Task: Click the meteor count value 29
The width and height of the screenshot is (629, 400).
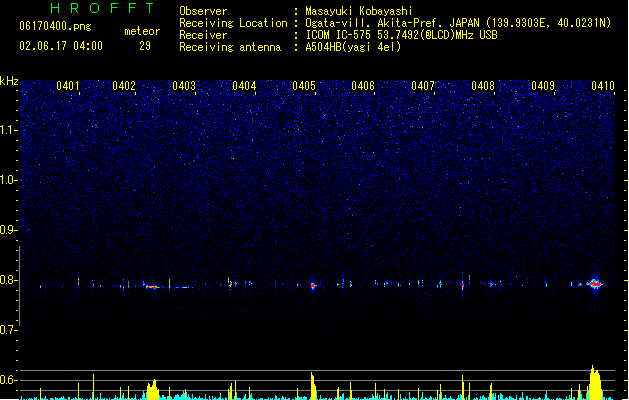Action: point(145,46)
